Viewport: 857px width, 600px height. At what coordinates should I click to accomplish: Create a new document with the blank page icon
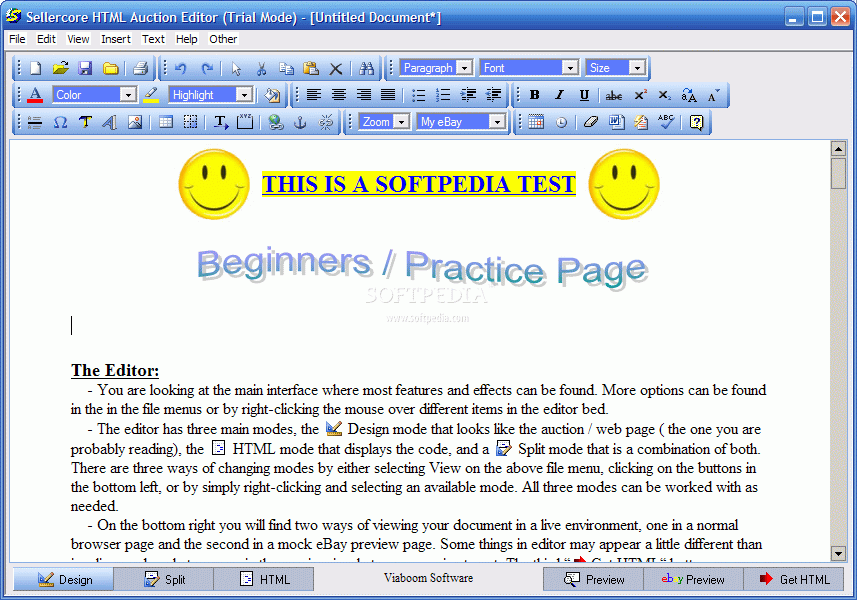(x=36, y=68)
